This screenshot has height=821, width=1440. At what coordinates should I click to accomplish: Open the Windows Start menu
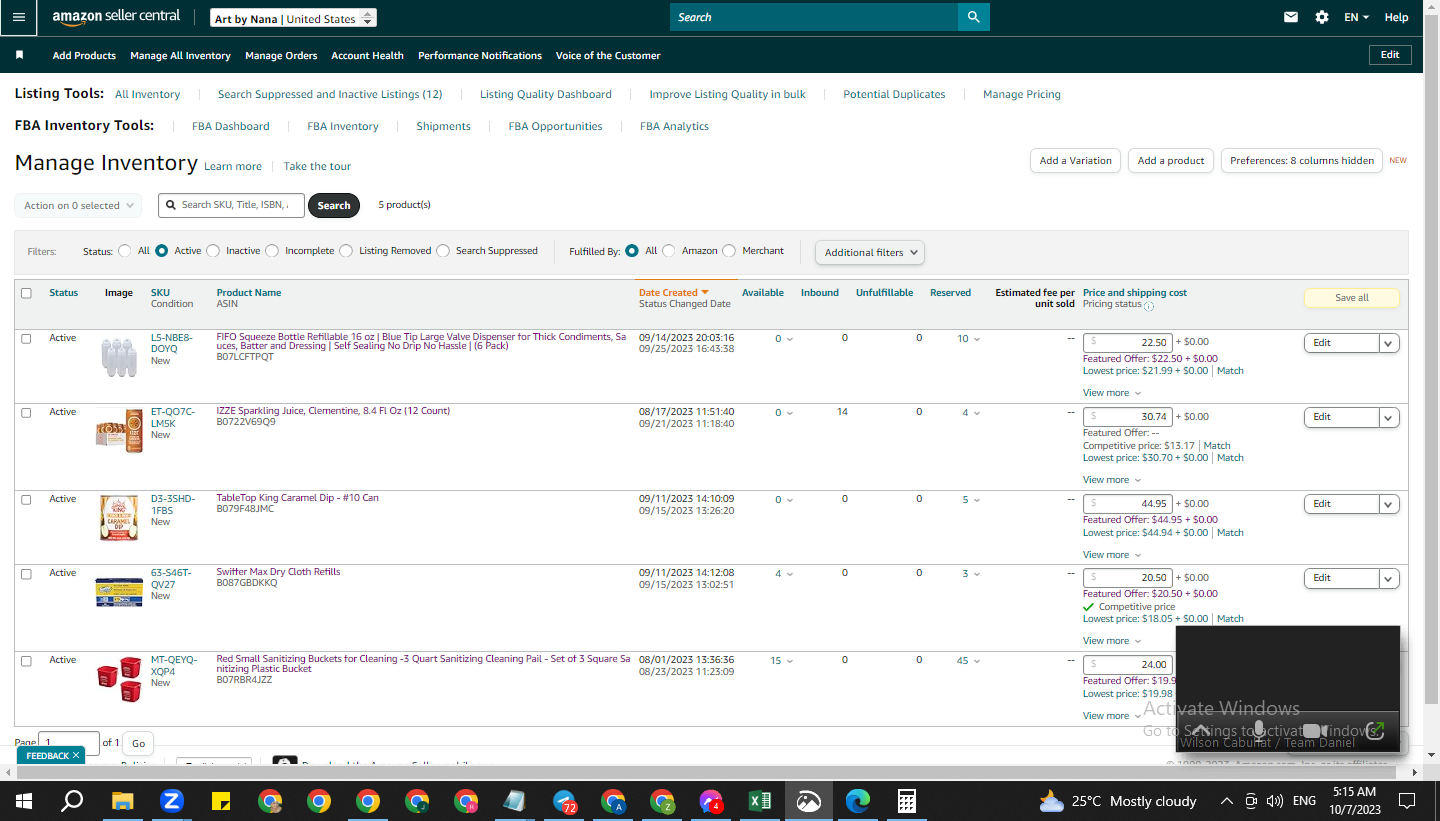tap(24, 801)
